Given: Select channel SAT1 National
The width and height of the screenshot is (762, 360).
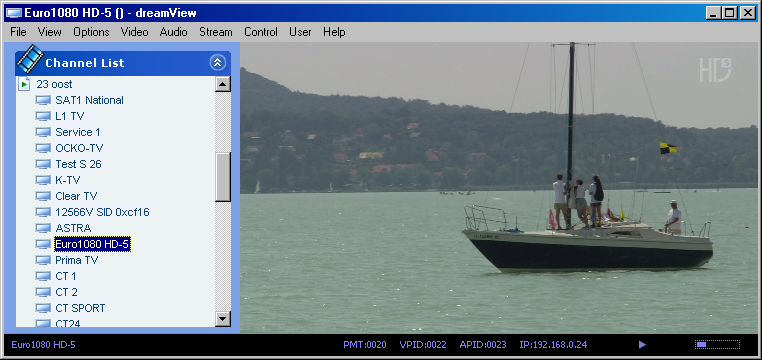Looking at the screenshot, I should (89, 101).
